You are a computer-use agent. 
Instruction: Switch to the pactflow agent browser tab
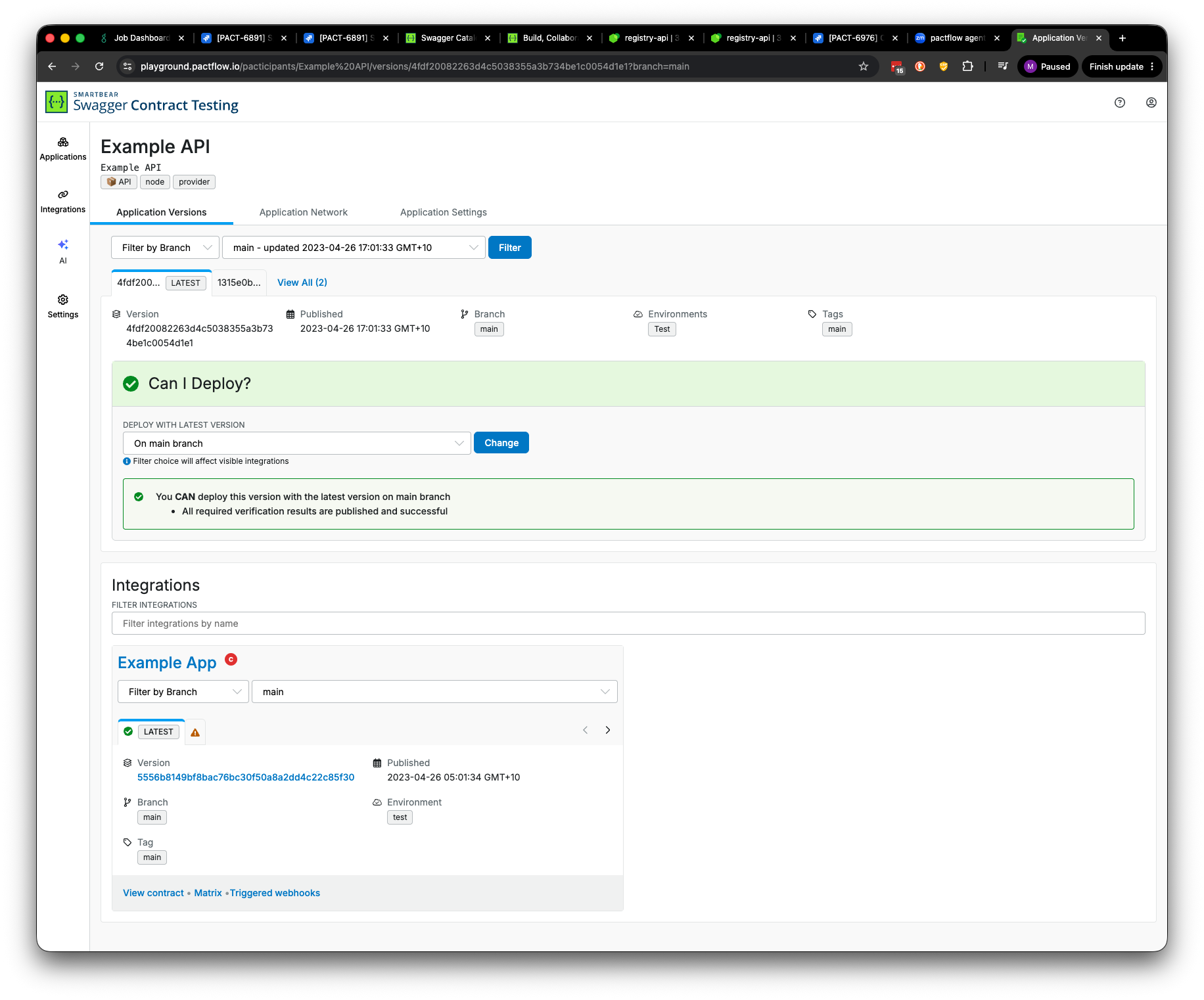[x=958, y=38]
